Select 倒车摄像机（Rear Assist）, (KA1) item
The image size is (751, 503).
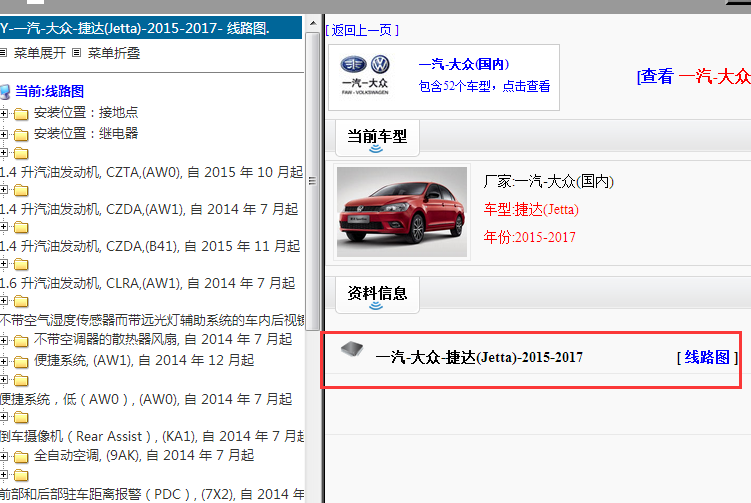coord(152,436)
